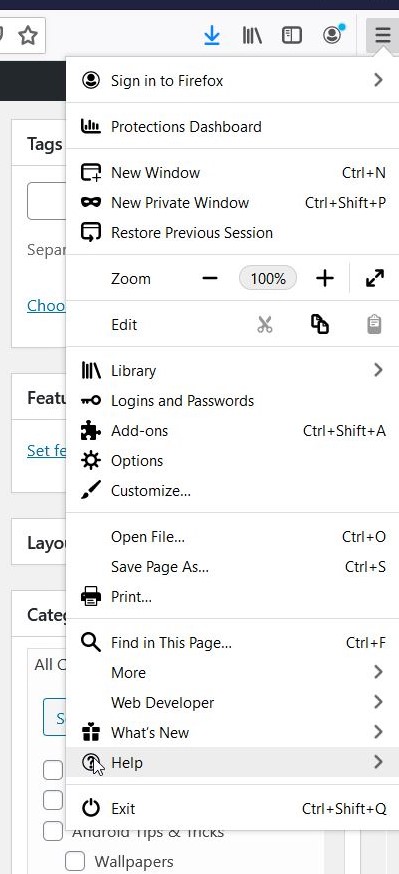Open a New Window
This screenshot has height=874, width=399.
(232, 173)
